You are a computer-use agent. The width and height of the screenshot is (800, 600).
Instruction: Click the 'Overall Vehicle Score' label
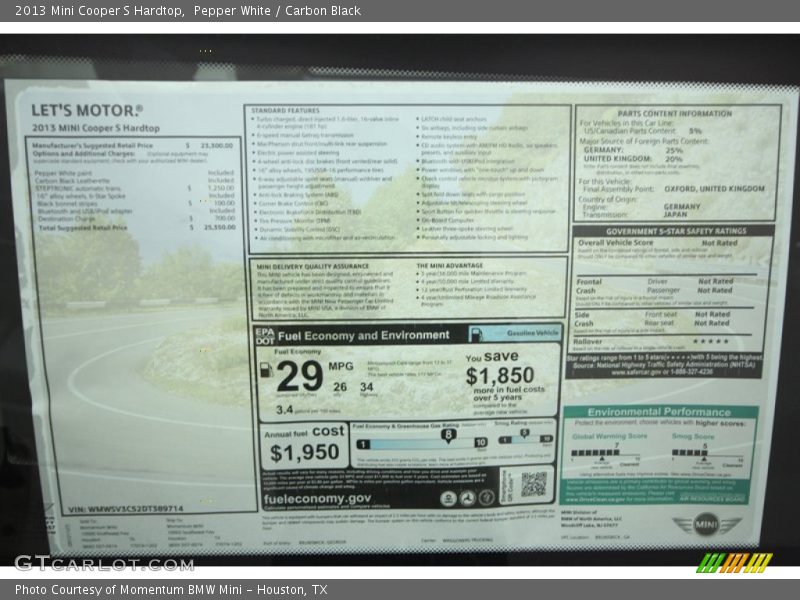[x=615, y=243]
